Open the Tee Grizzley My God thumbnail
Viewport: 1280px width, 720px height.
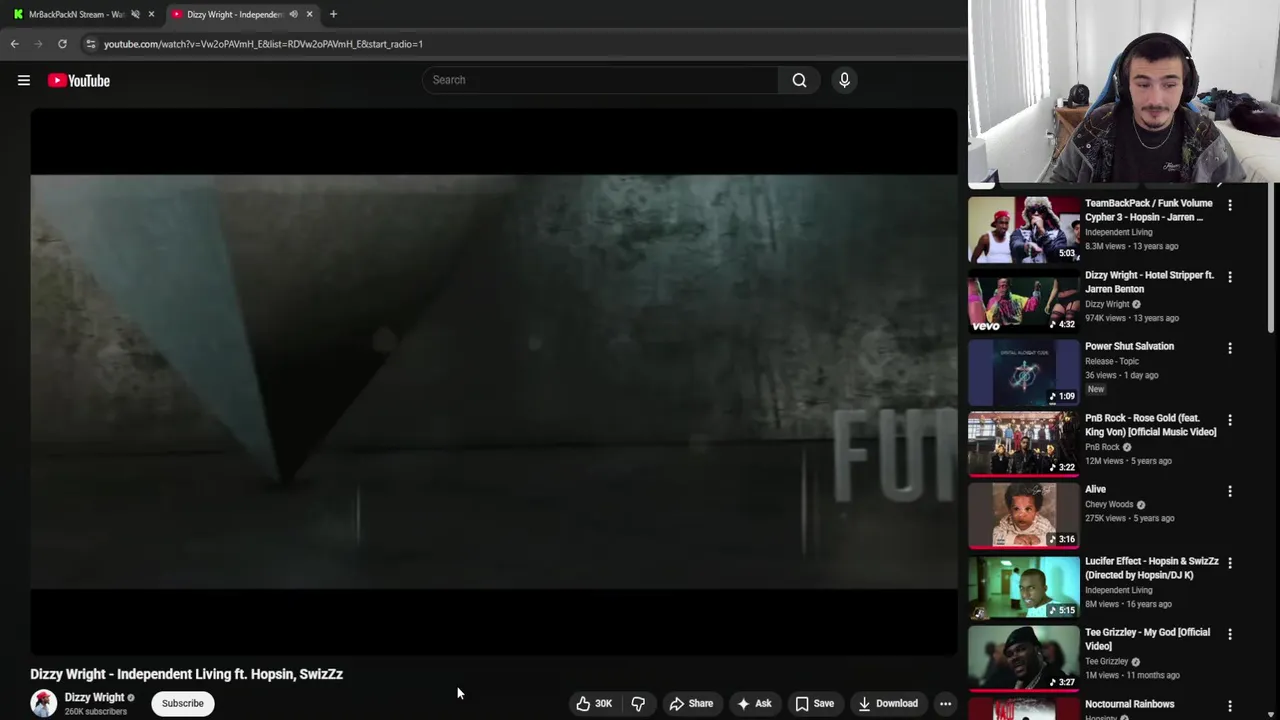pyautogui.click(x=1023, y=658)
